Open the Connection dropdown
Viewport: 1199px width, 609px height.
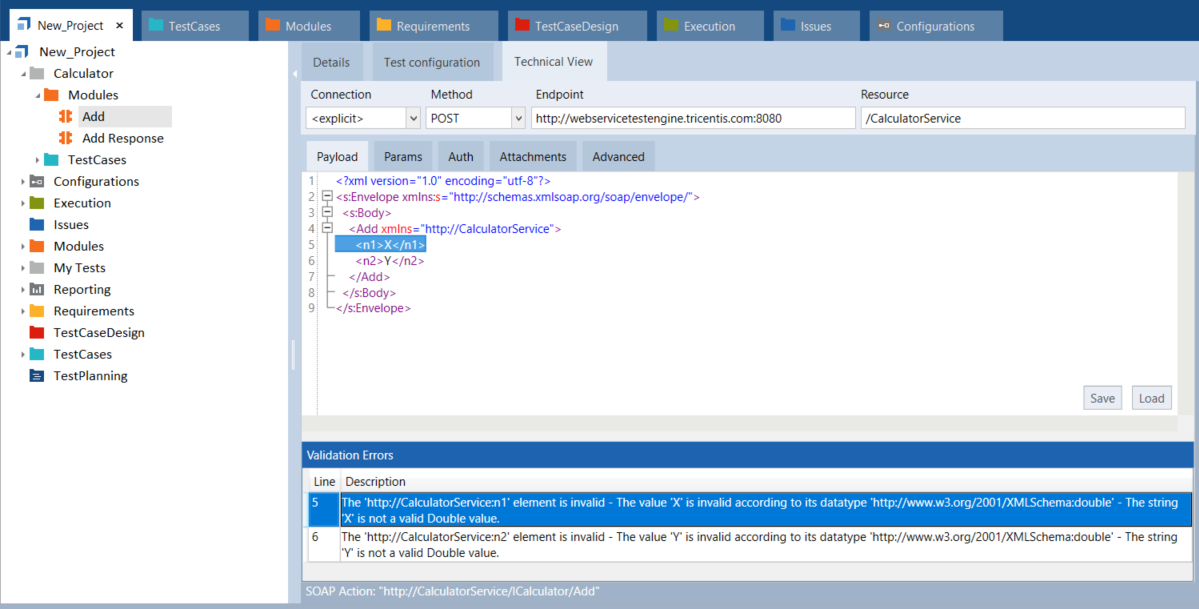pyautogui.click(x=413, y=118)
